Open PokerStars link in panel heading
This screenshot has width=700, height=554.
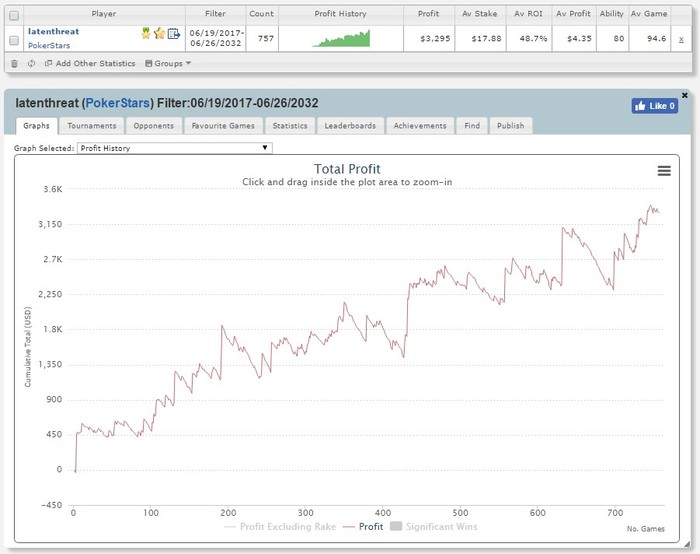point(117,103)
